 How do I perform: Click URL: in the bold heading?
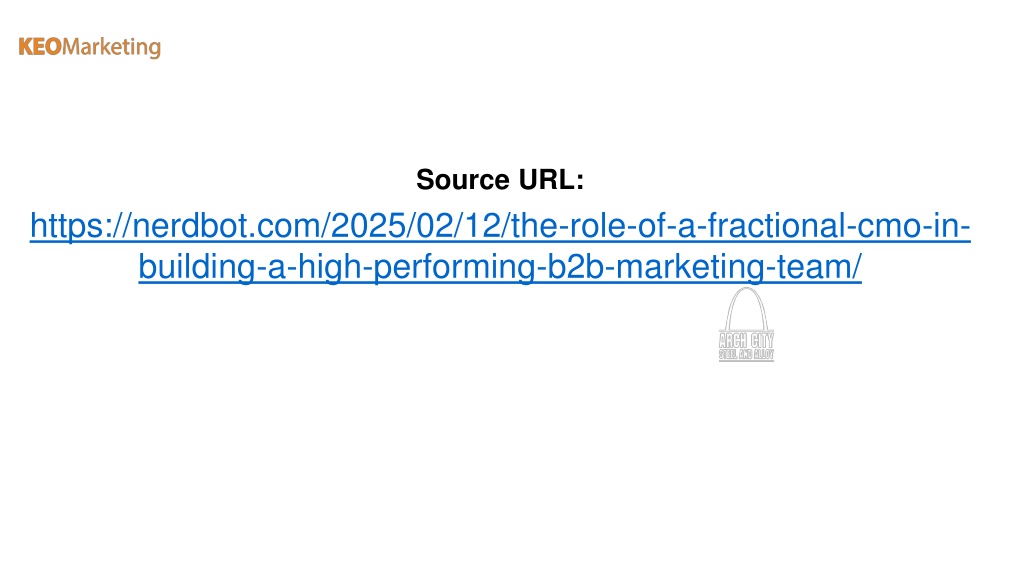click(551, 180)
